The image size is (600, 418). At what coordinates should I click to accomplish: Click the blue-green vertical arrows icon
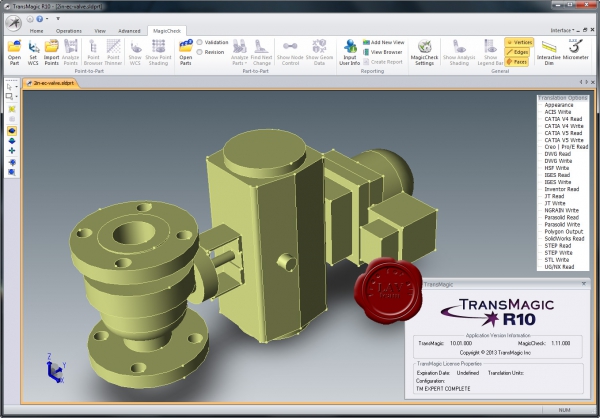tap(12, 141)
